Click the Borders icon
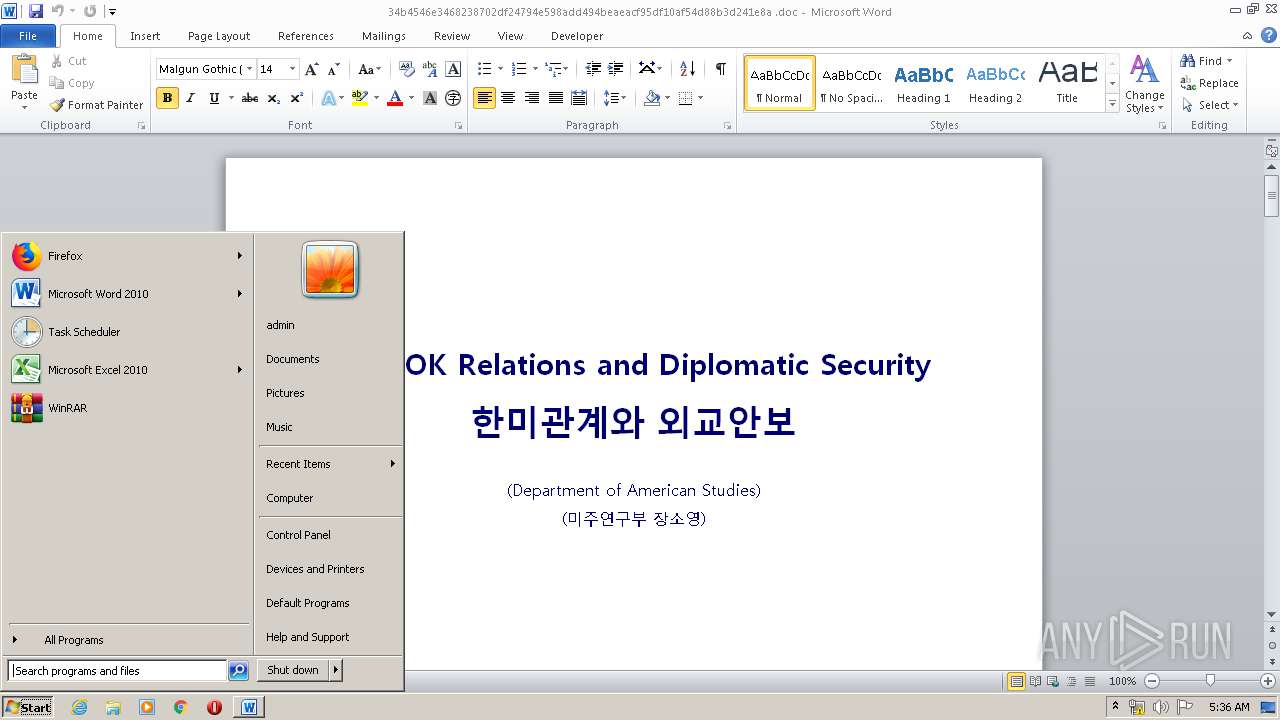The width and height of the screenshot is (1280, 720). (685, 98)
